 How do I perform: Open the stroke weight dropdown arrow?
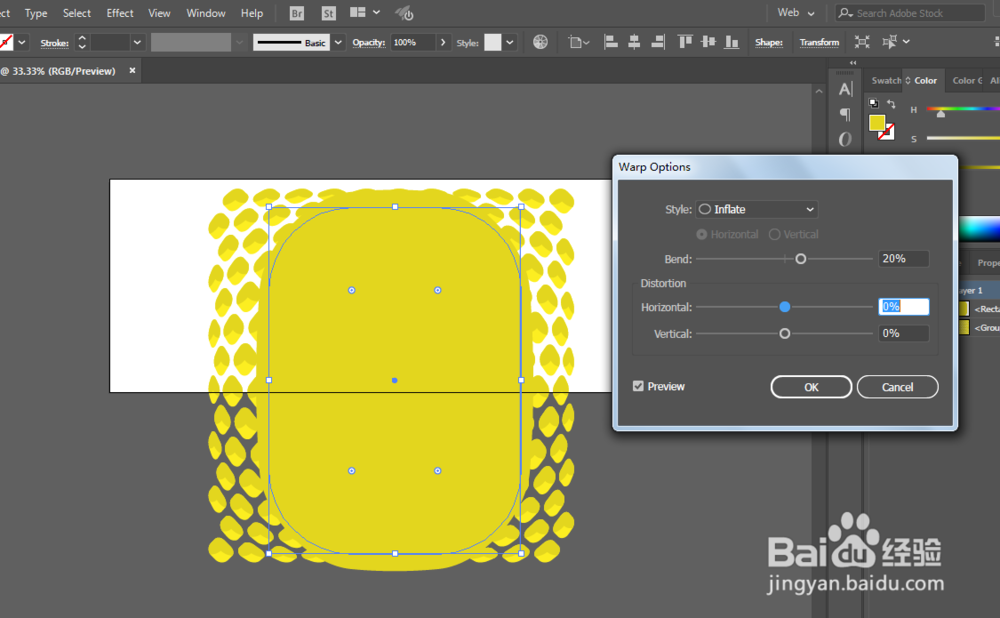coord(136,42)
